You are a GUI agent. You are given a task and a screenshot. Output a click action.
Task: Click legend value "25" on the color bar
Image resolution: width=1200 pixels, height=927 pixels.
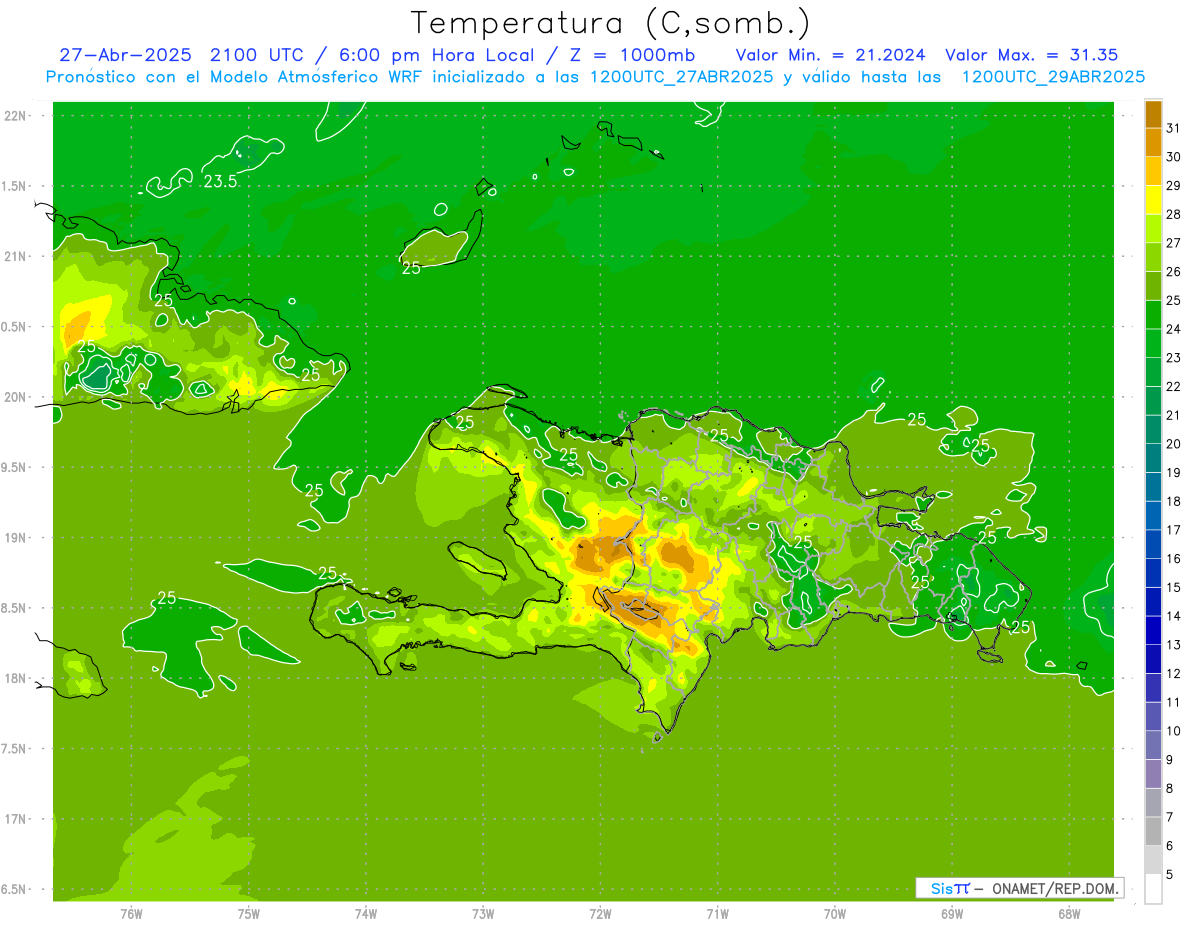coord(1173,300)
